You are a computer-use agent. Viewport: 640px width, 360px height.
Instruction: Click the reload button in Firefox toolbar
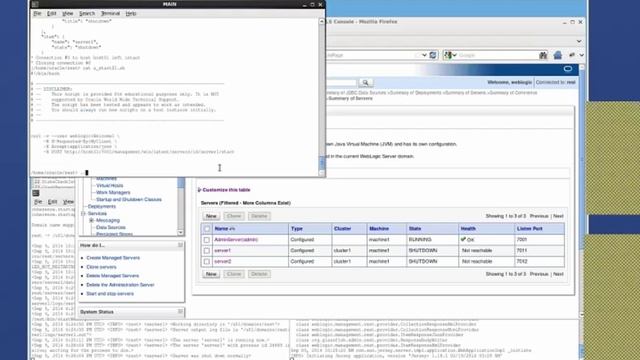(x=433, y=55)
